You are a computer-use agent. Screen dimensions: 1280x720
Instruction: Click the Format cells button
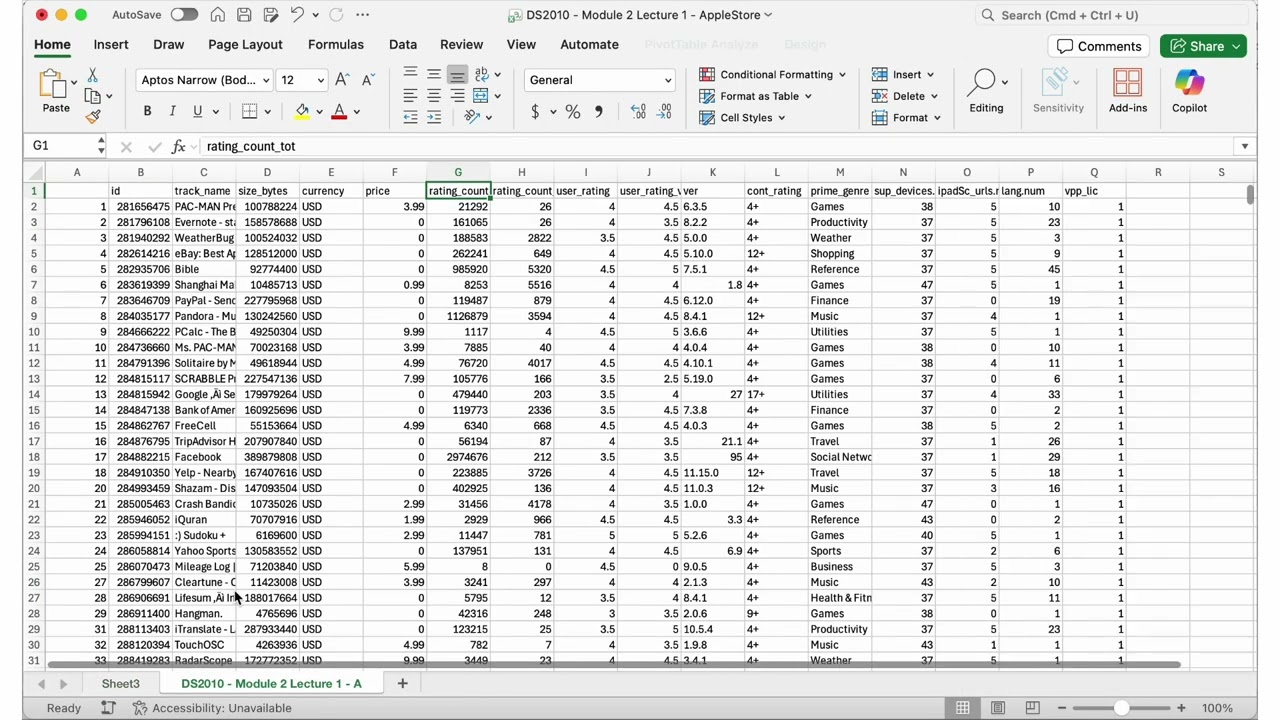906,117
